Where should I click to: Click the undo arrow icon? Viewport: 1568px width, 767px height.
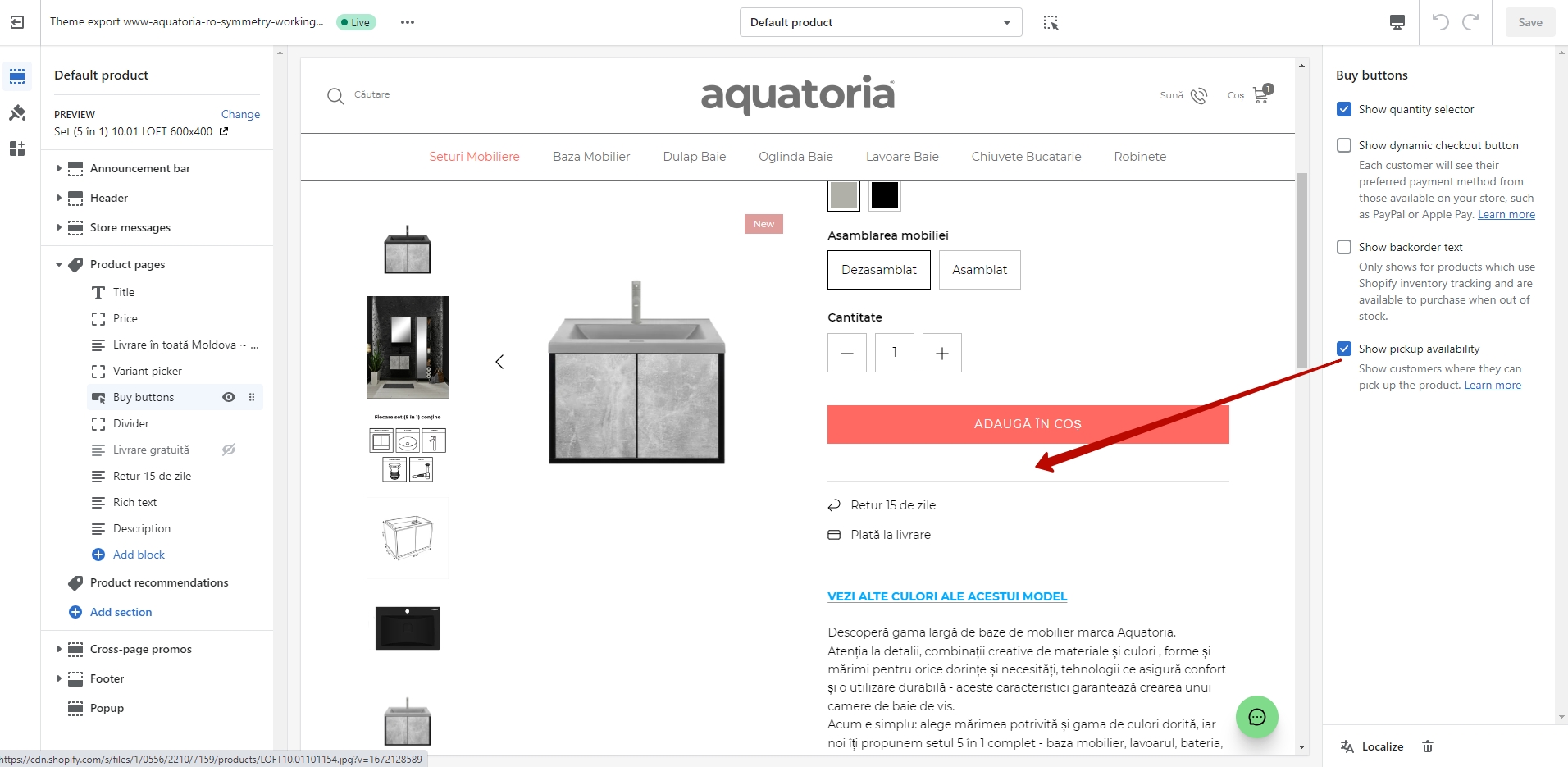(1440, 22)
